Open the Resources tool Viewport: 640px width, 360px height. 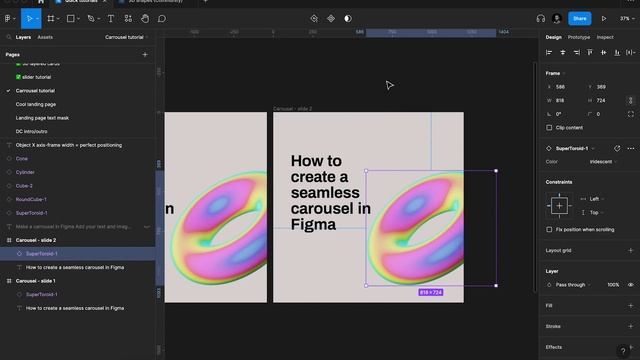coord(128,18)
